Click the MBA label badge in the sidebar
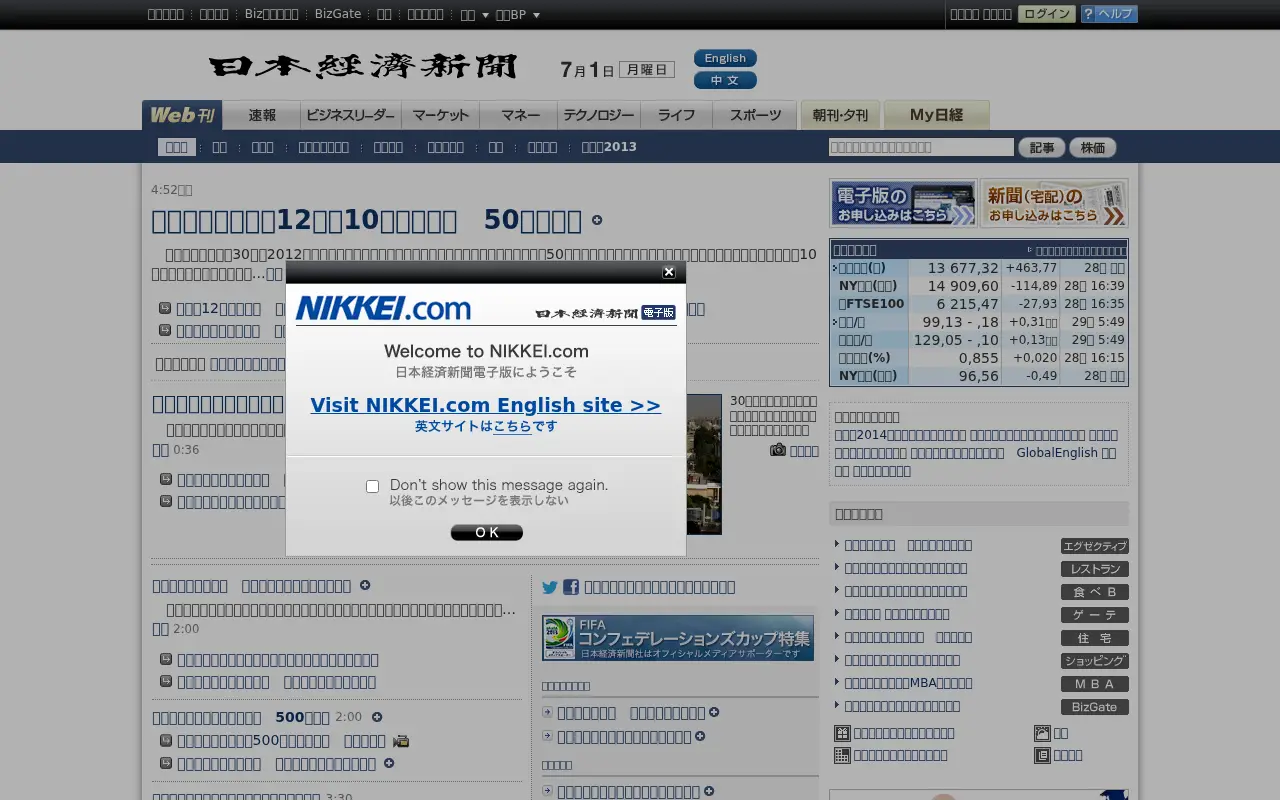This screenshot has width=1280, height=800. coord(1095,684)
